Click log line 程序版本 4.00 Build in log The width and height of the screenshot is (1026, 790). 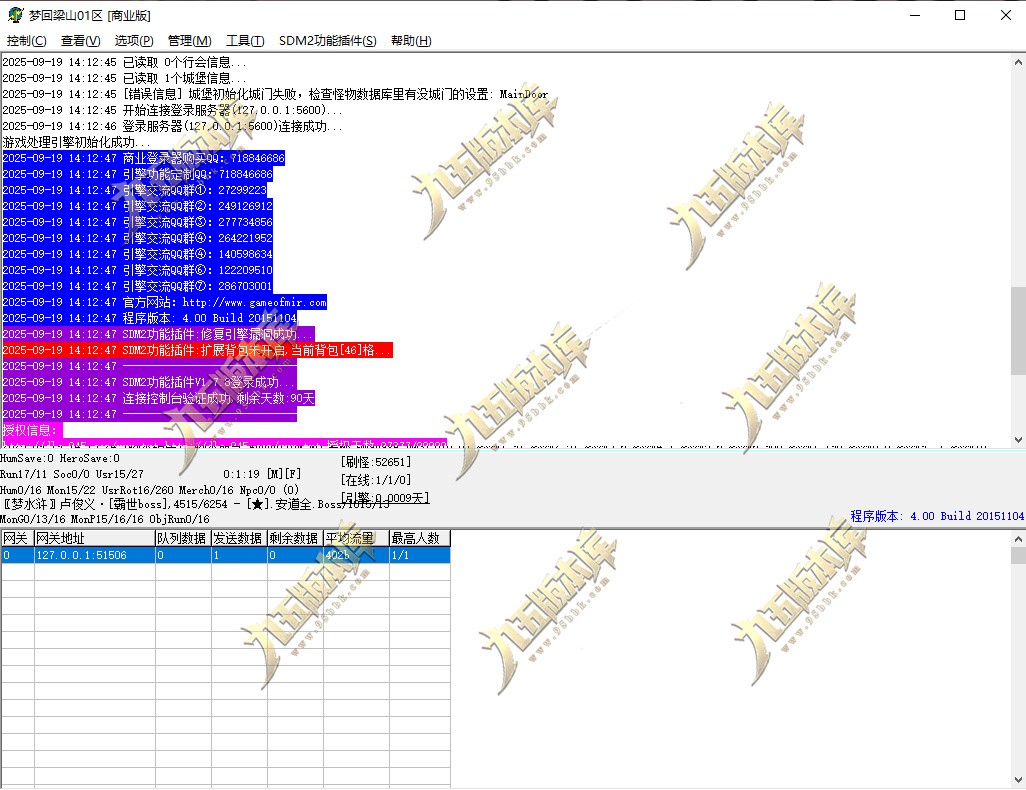point(149,318)
